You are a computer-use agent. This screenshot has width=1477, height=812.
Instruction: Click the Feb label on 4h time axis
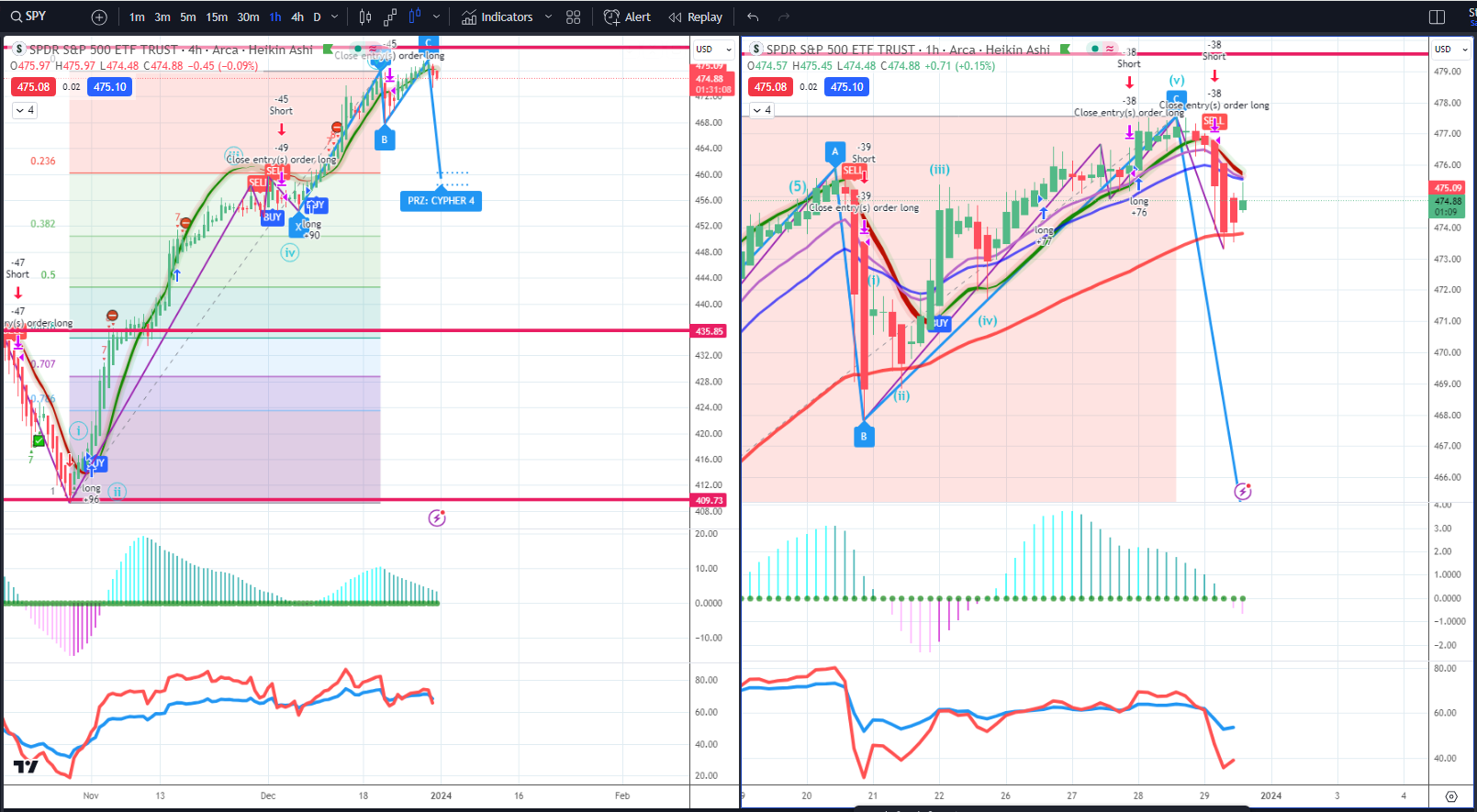click(622, 795)
